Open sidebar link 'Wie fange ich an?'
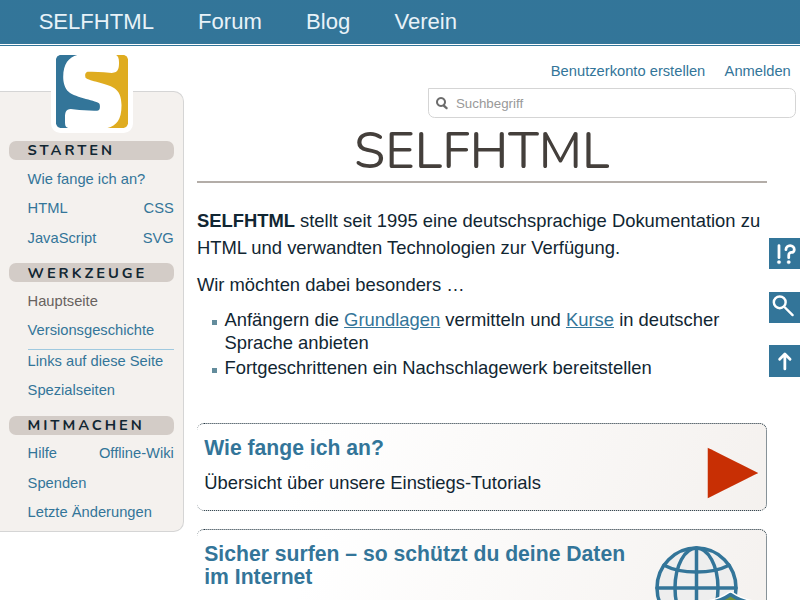Viewport: 800px width, 600px height. click(86, 179)
